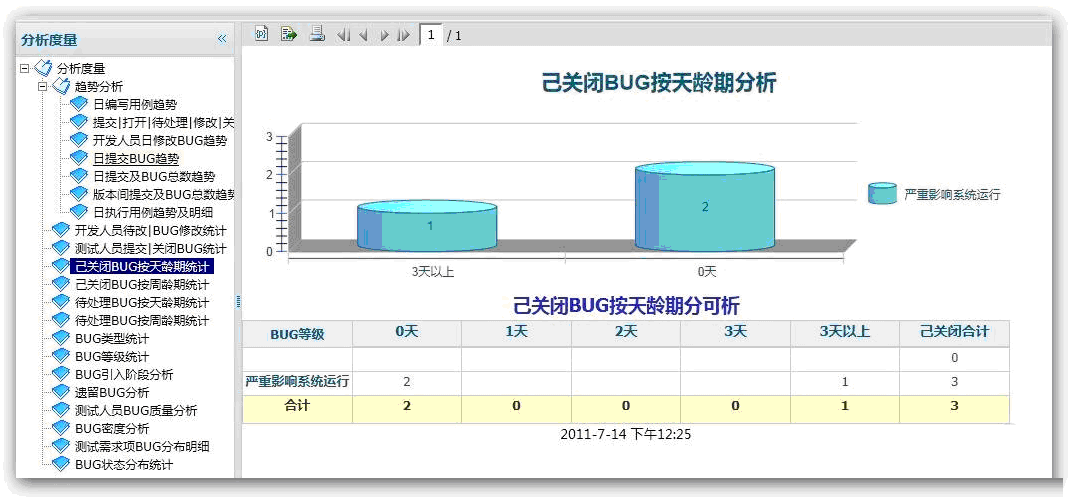Collapse the 趋势分析 tree node
Screen dimensions: 1075x504
tap(43, 86)
